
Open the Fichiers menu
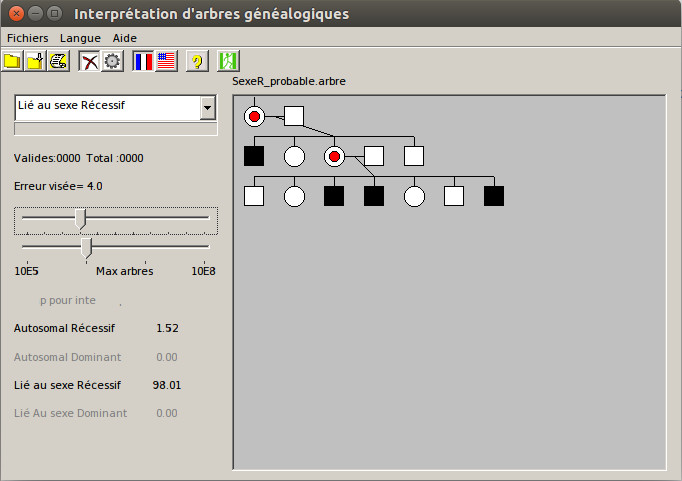pyautogui.click(x=27, y=37)
